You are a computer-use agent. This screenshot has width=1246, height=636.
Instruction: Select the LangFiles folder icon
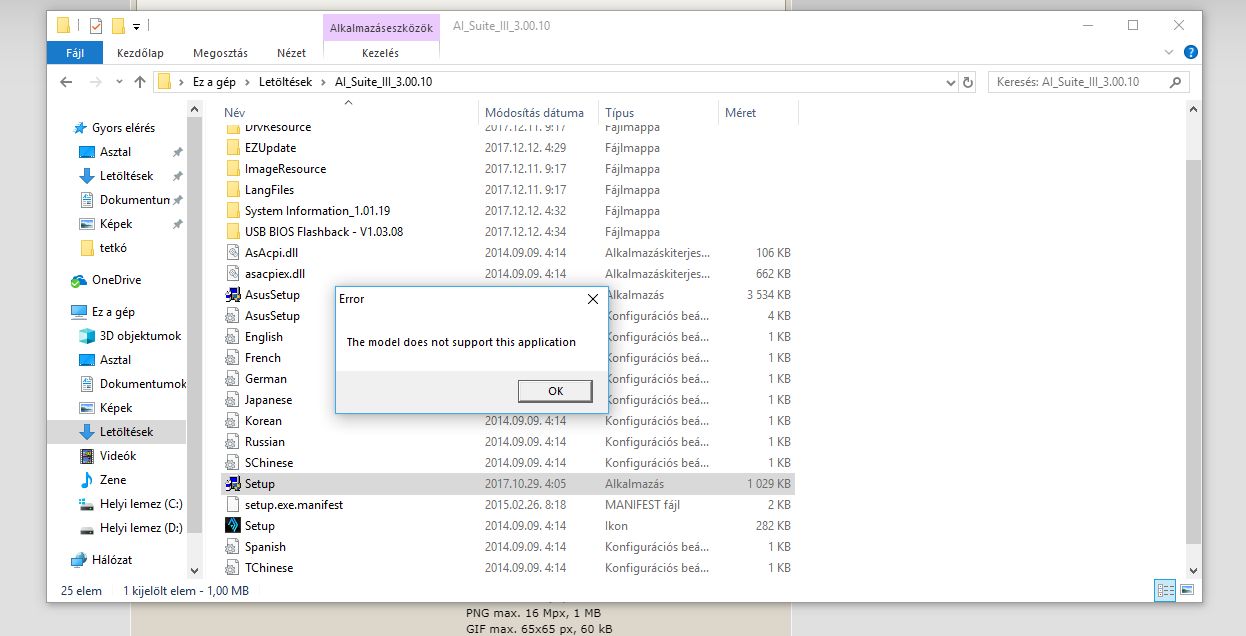click(x=233, y=190)
